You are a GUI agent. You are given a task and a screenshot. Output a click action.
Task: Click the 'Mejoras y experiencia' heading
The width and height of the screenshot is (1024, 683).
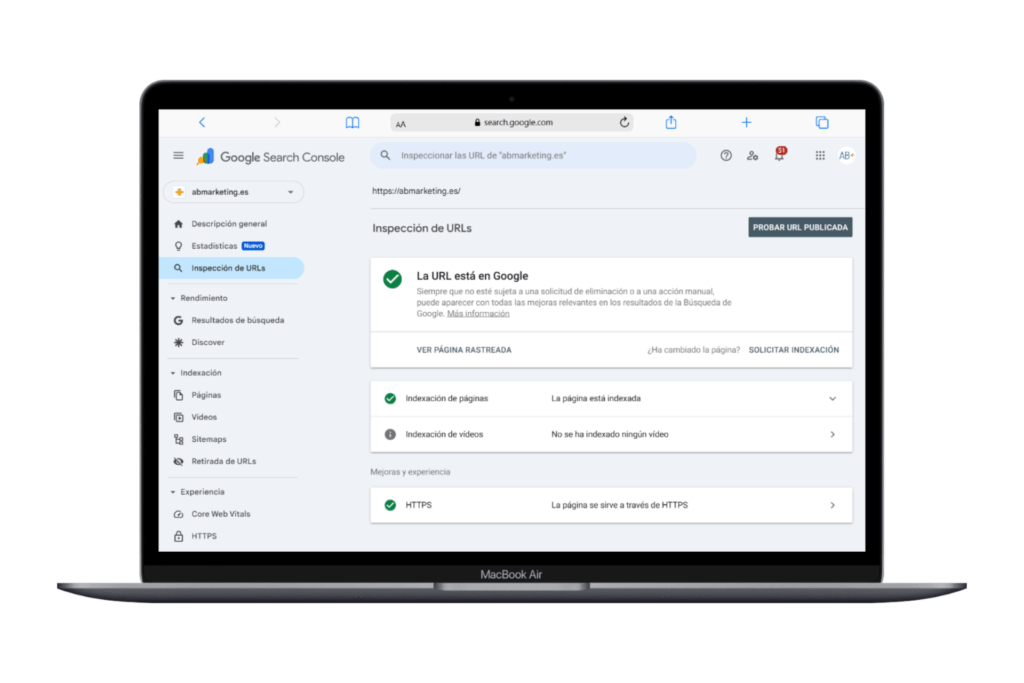[410, 472]
